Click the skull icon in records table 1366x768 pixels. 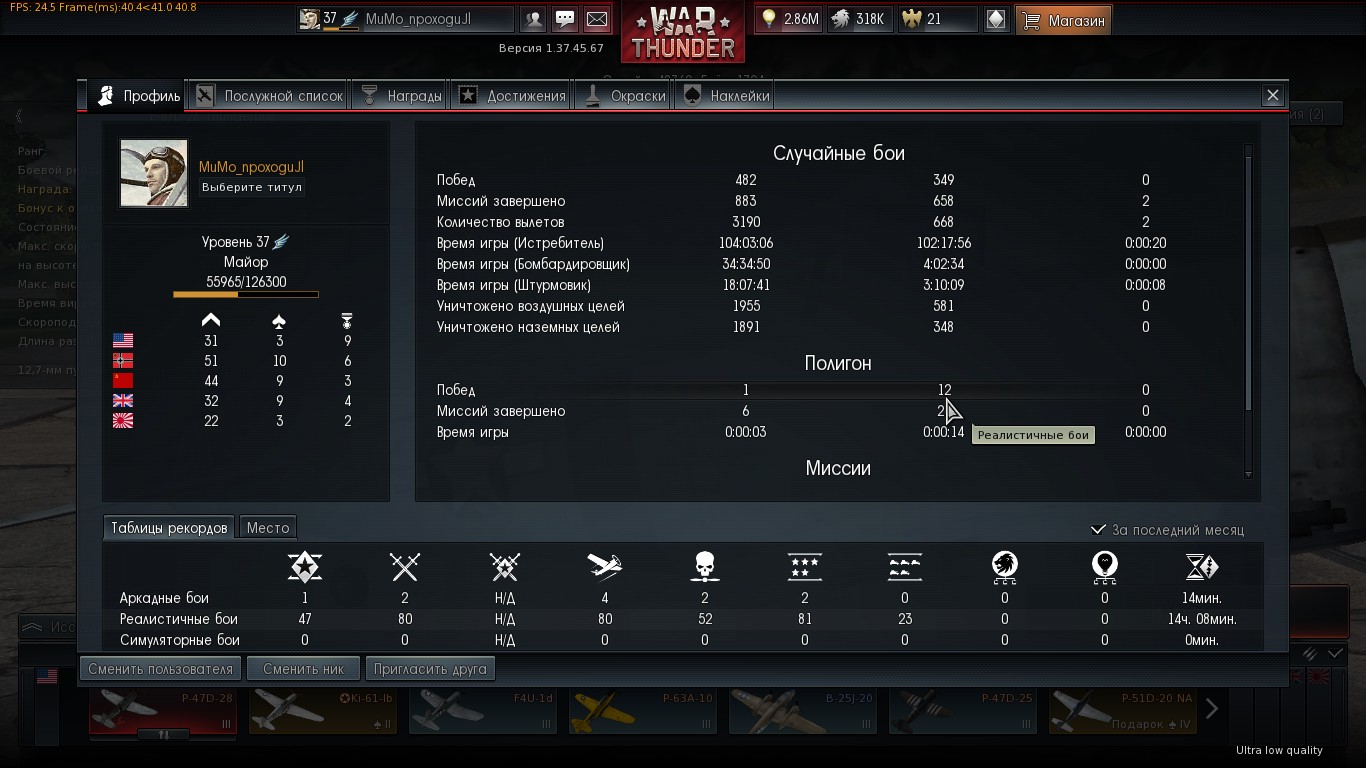(705, 567)
